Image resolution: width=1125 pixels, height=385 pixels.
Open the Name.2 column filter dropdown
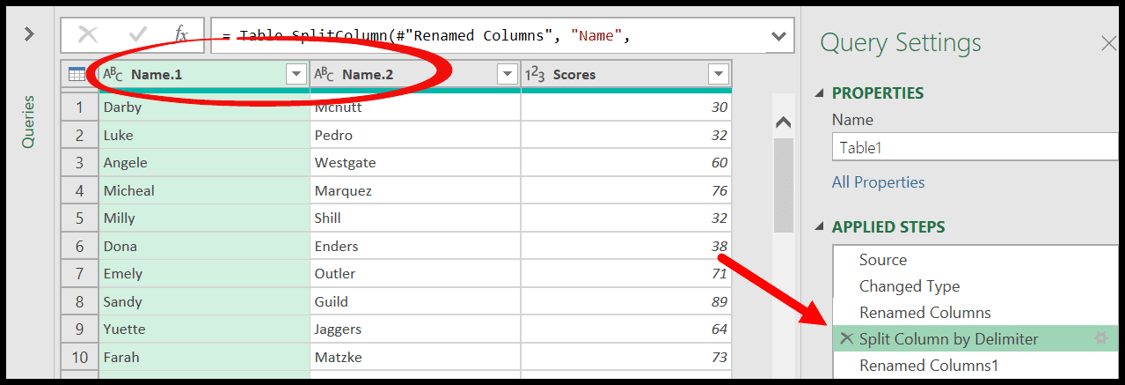(x=507, y=75)
